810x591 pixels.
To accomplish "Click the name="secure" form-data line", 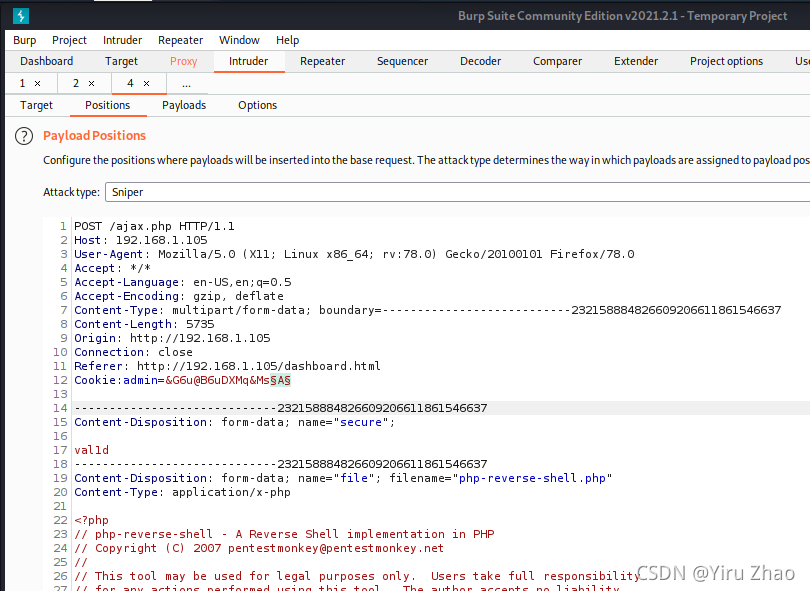I will click(235, 422).
